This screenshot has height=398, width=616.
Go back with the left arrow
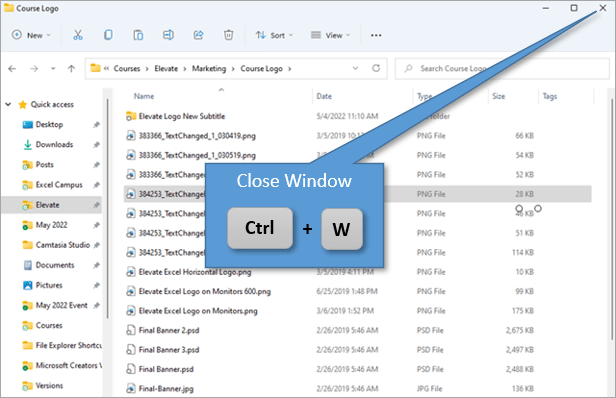click(x=12, y=69)
